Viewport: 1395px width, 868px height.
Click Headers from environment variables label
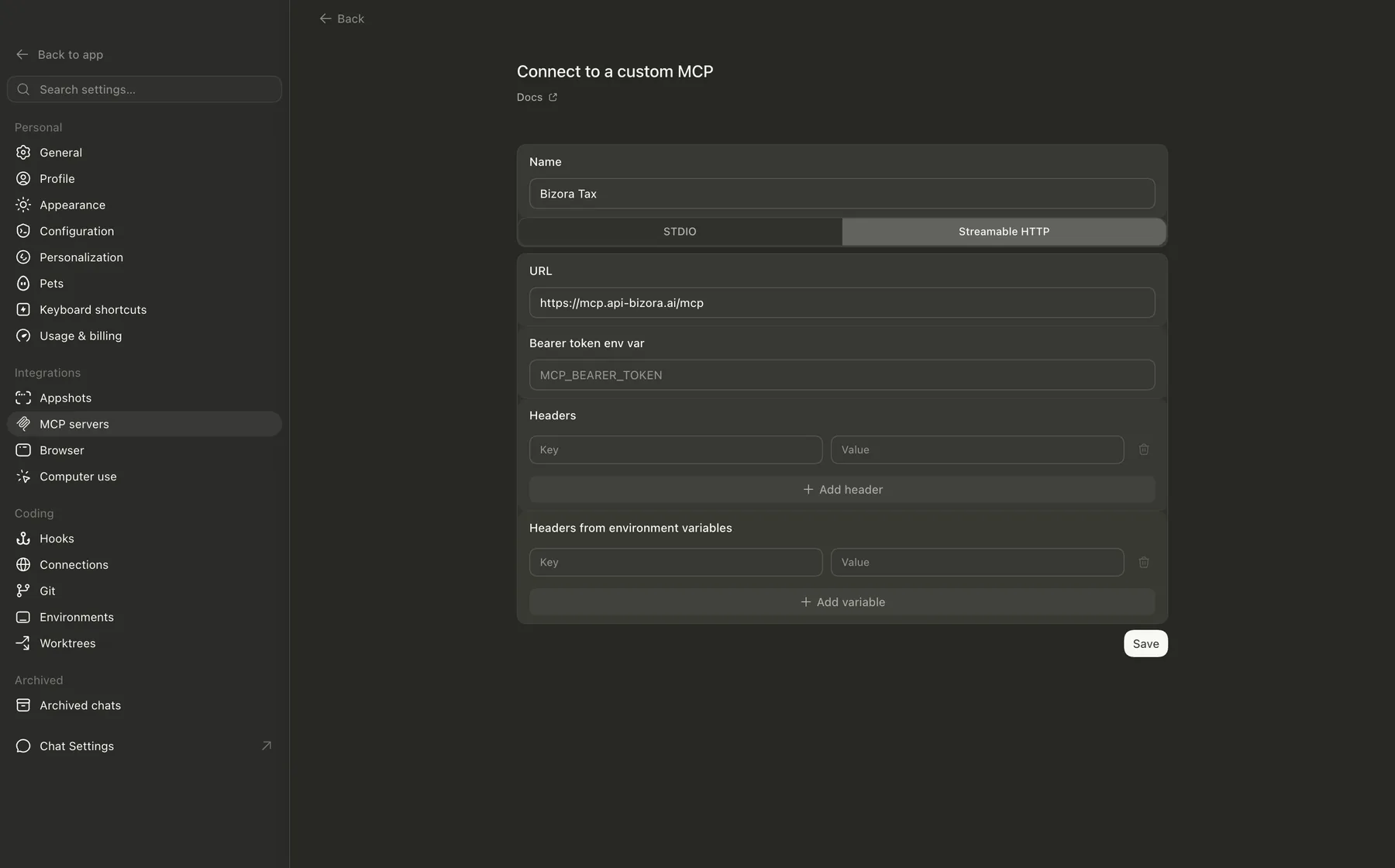630,528
